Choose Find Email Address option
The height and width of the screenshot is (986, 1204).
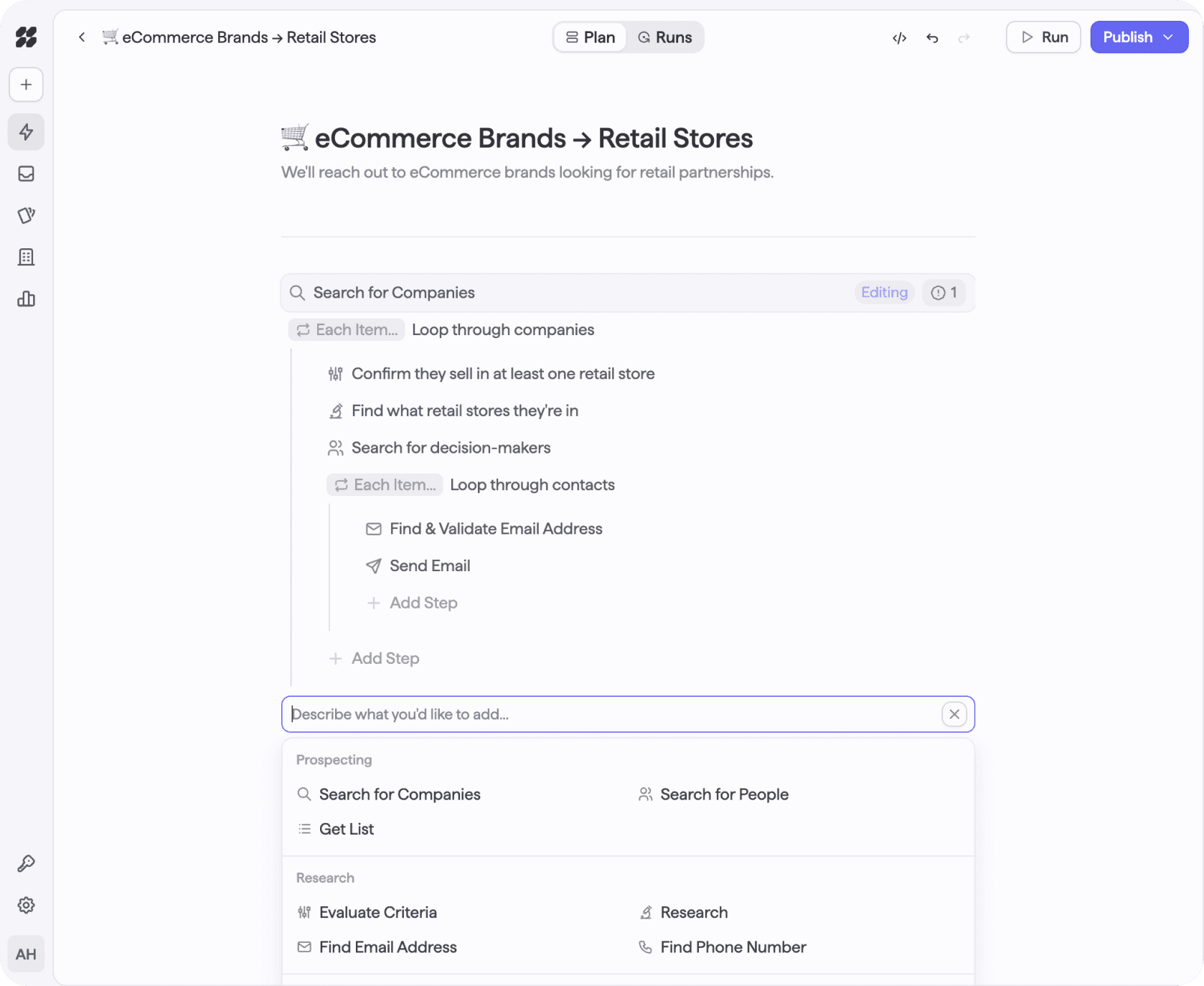click(377, 947)
